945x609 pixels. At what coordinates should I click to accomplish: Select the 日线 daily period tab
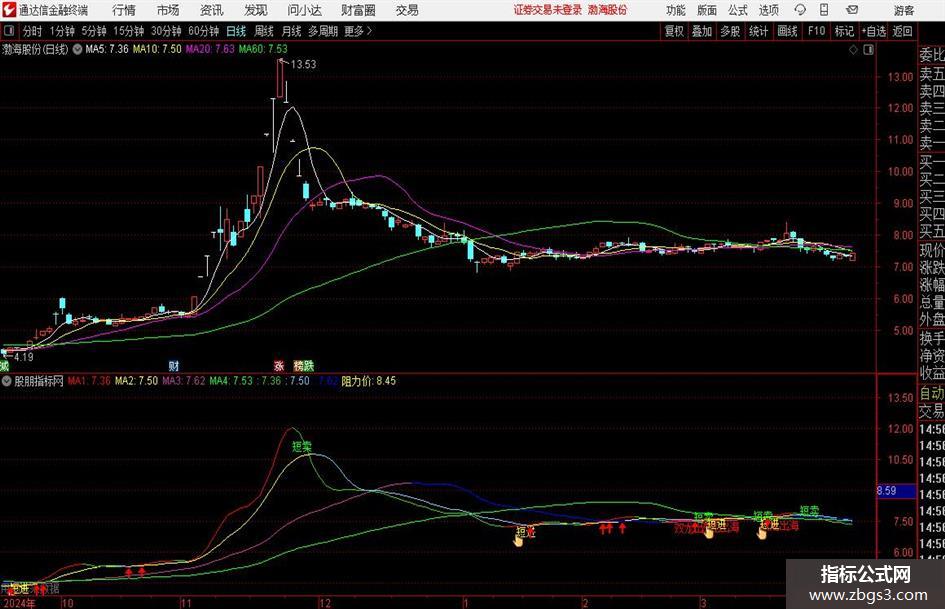(x=236, y=31)
